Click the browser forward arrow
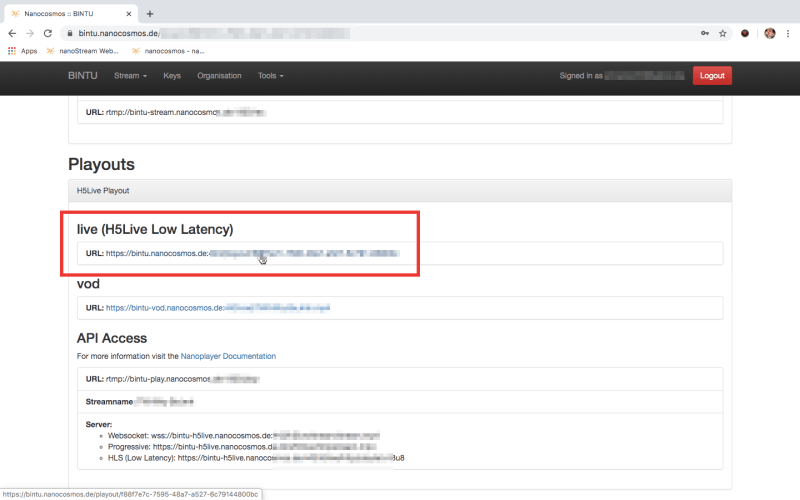The width and height of the screenshot is (800, 500). pos(30,33)
